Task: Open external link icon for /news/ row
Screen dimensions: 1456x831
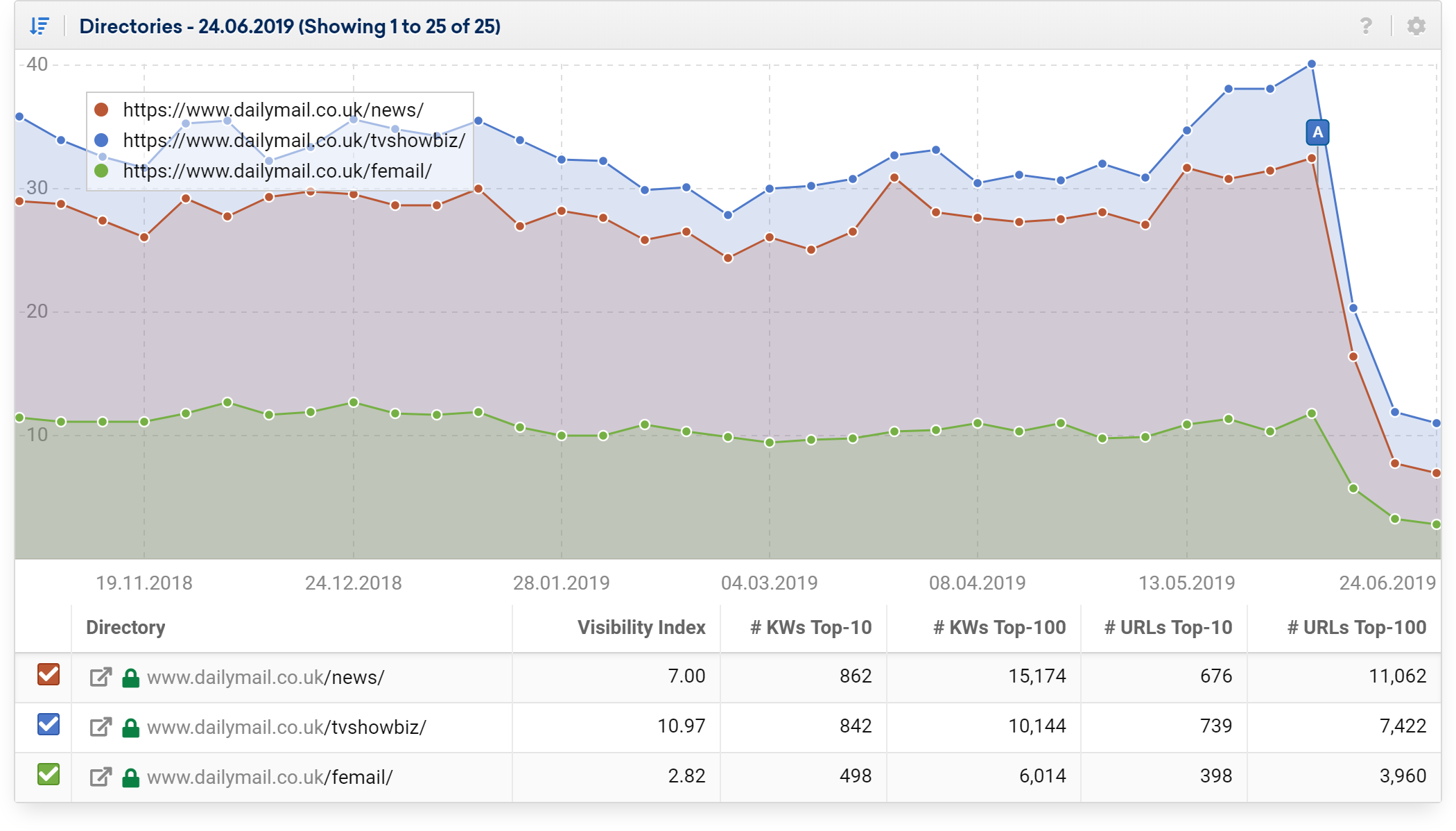Action: (x=101, y=677)
